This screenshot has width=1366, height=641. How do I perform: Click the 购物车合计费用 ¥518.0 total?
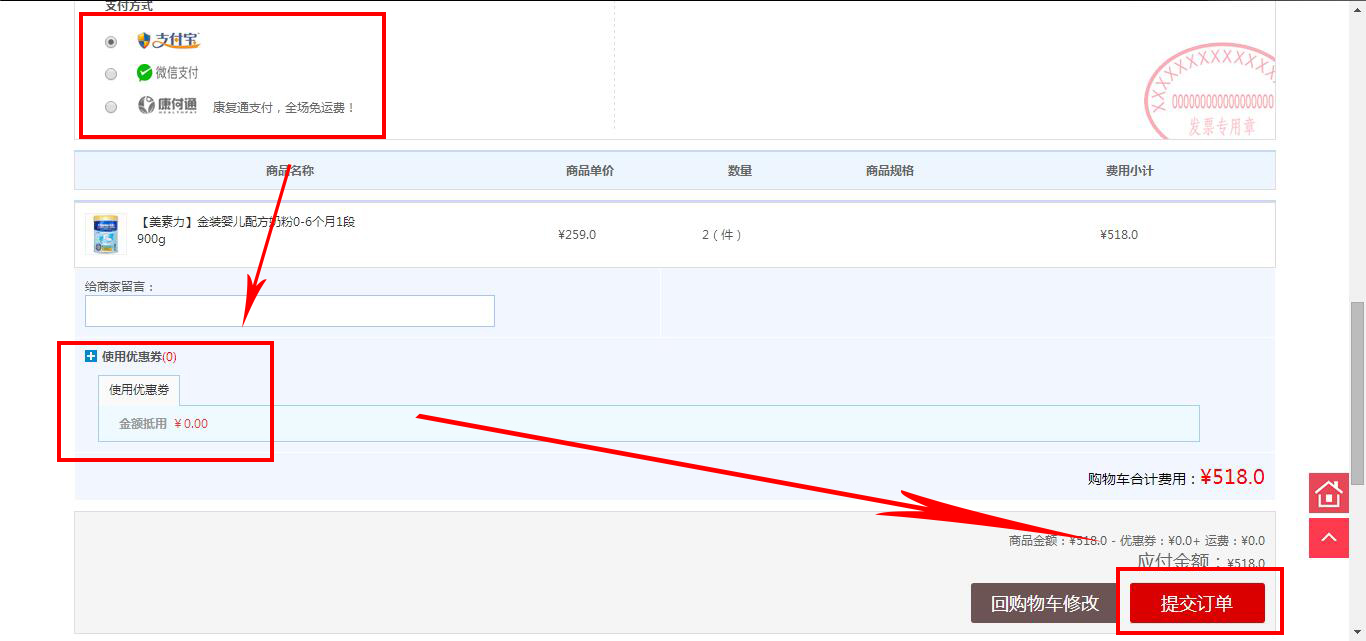(x=1176, y=478)
